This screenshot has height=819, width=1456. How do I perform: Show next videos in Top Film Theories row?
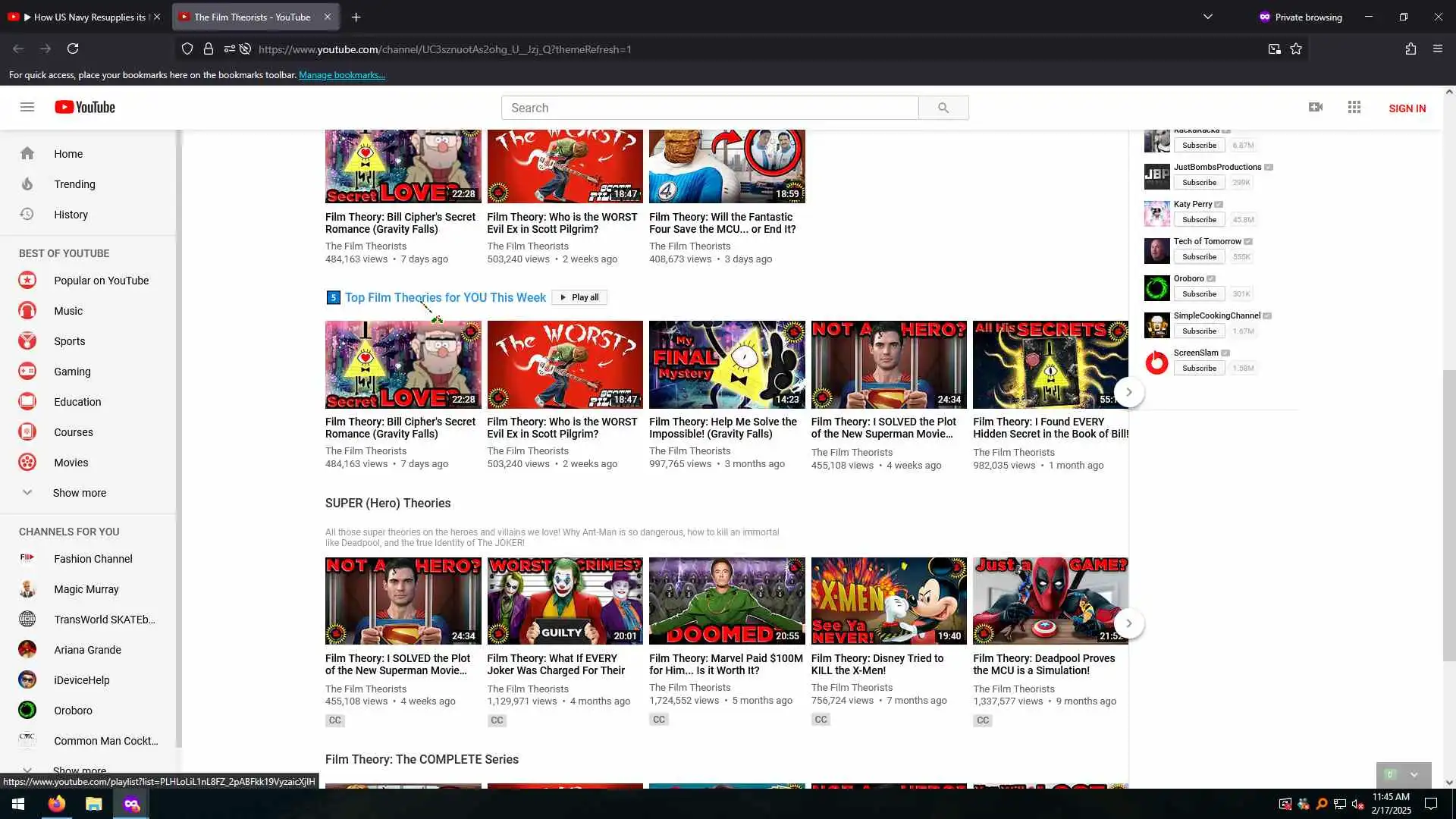coord(1128,392)
